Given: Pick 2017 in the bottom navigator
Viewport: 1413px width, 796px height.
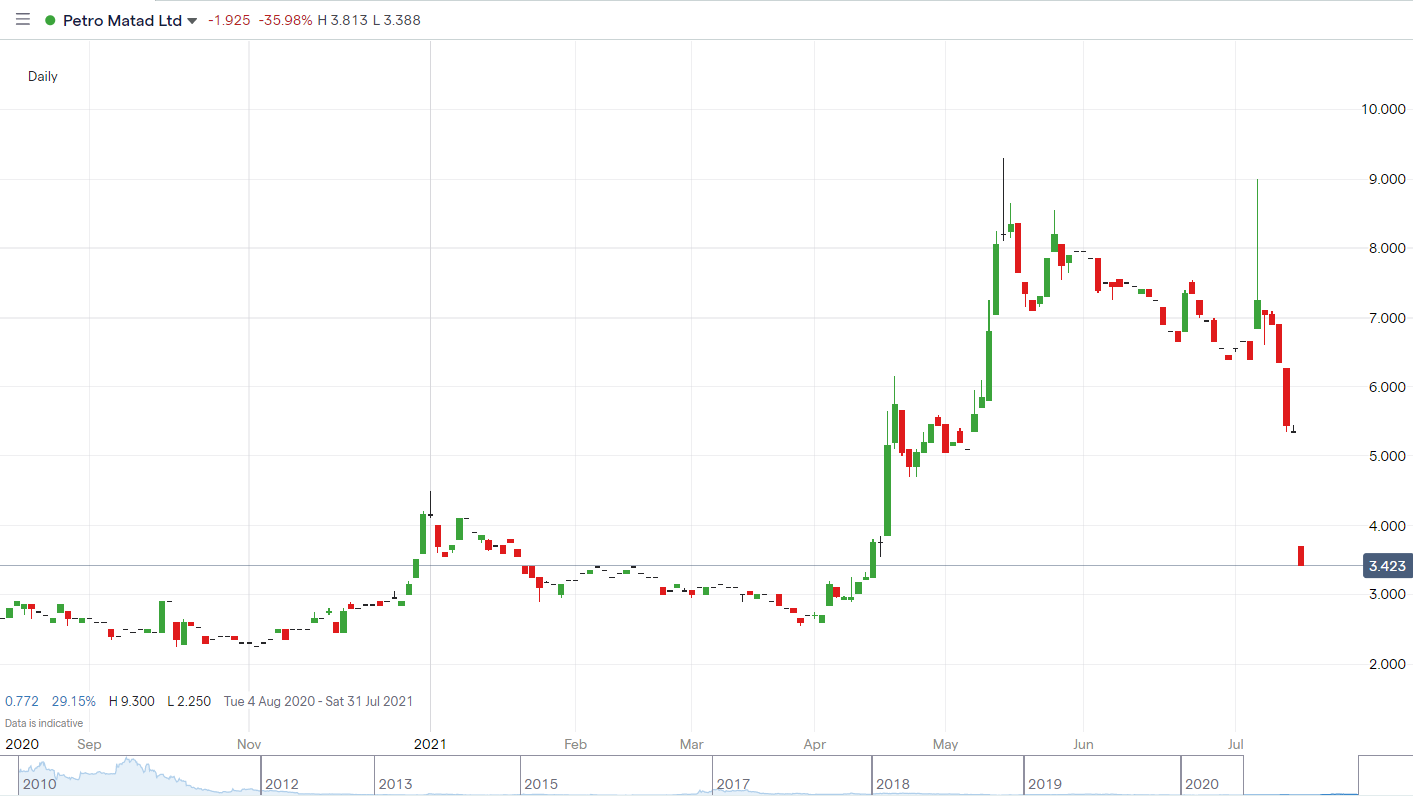Looking at the screenshot, I should tap(733, 784).
